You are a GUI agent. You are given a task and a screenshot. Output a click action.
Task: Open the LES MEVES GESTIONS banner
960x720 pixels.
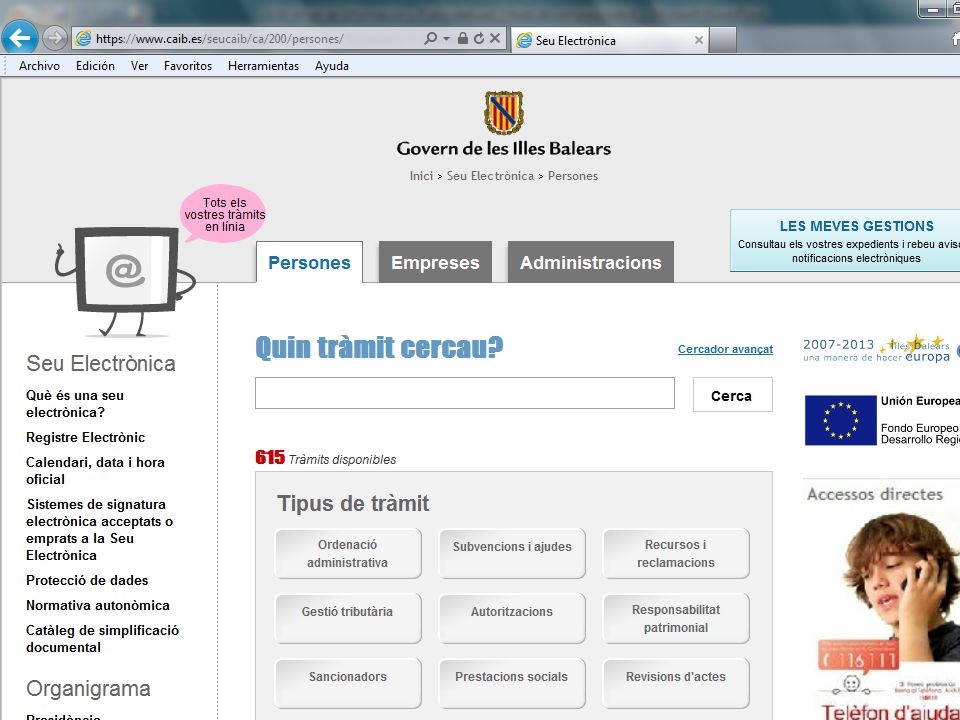click(x=845, y=241)
